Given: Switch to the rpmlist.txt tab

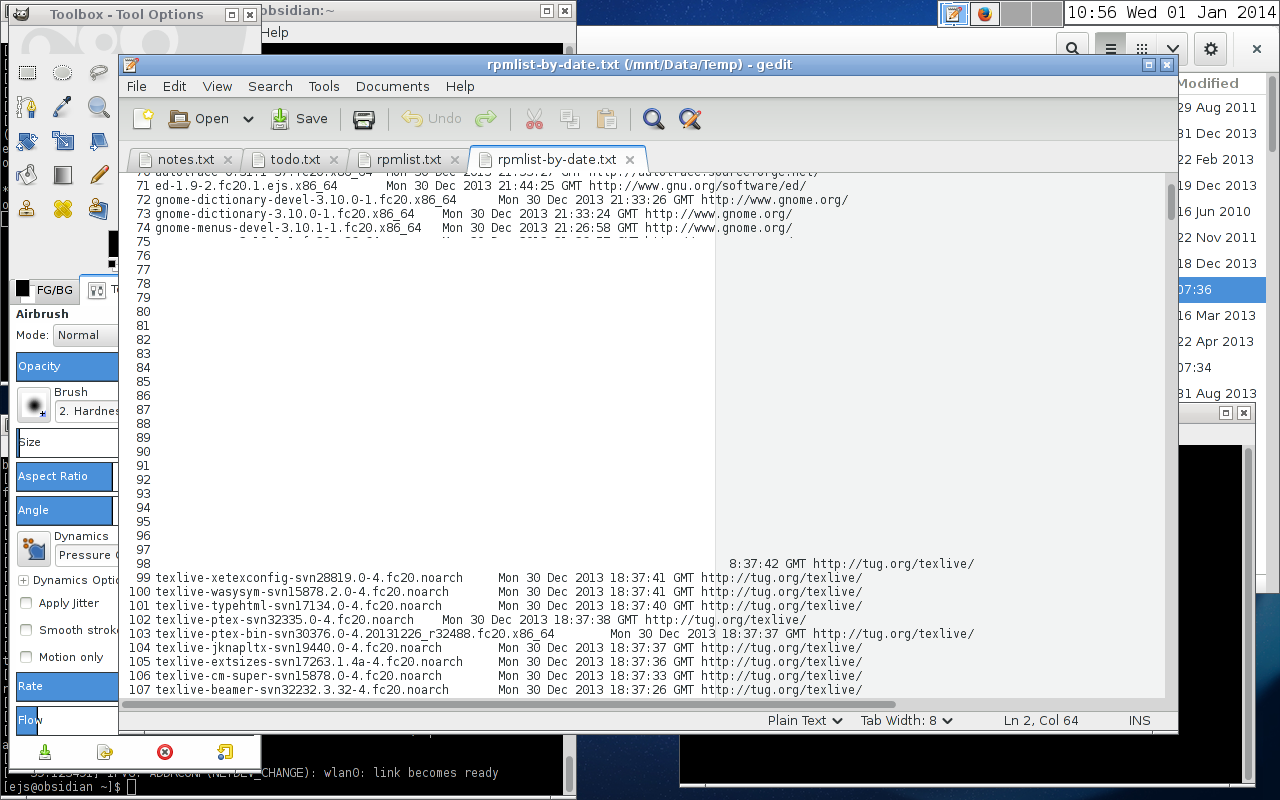Looking at the screenshot, I should [x=408, y=159].
